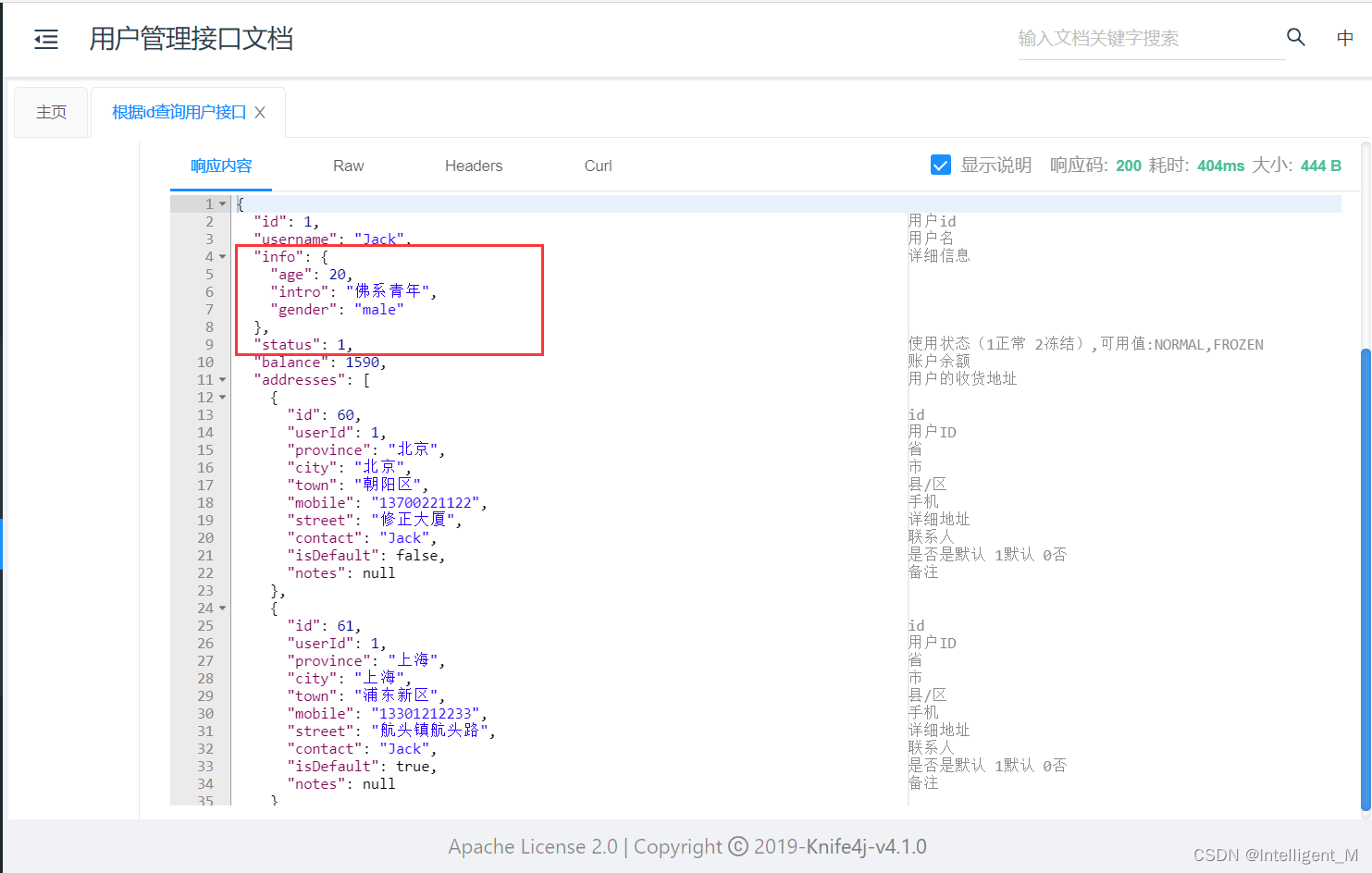Click the "mobile": "13301212233" line
Image resolution: width=1372 pixels, height=873 pixels.
(x=387, y=713)
